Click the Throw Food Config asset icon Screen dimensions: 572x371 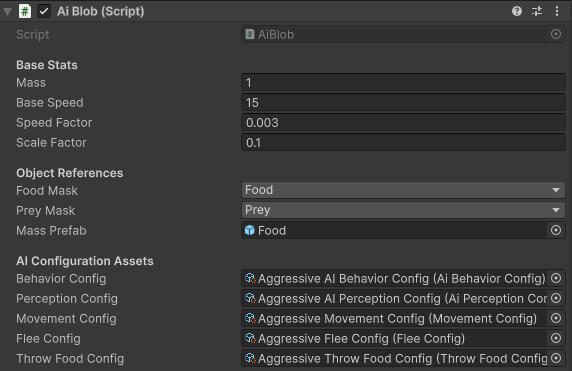coord(250,359)
